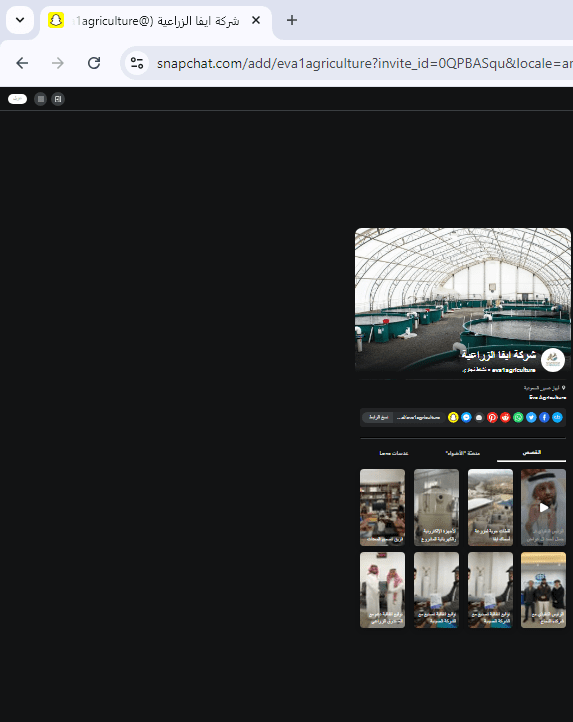
Task: Click the round profile avatar logo
Action: (552, 360)
